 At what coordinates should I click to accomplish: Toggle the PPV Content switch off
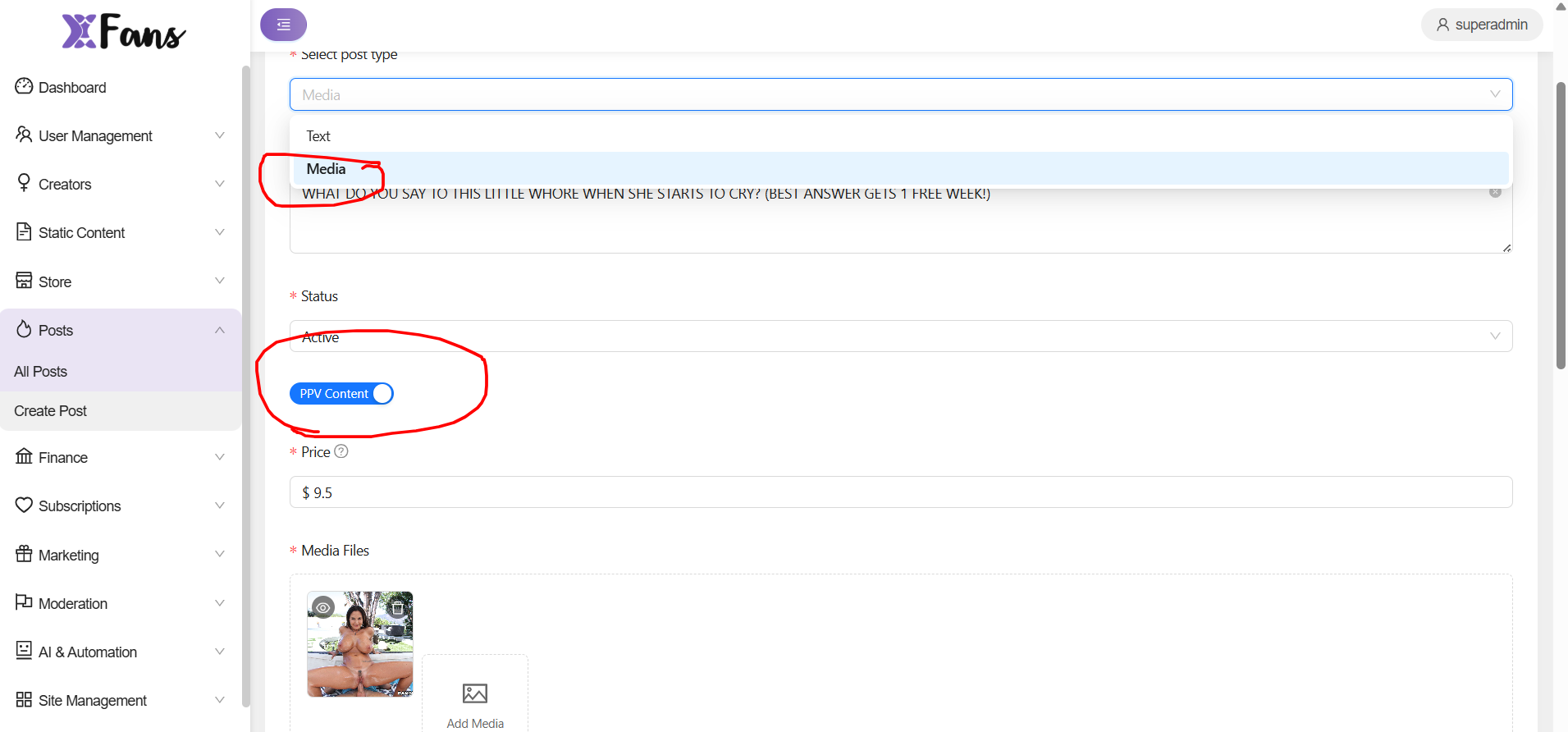(x=341, y=394)
